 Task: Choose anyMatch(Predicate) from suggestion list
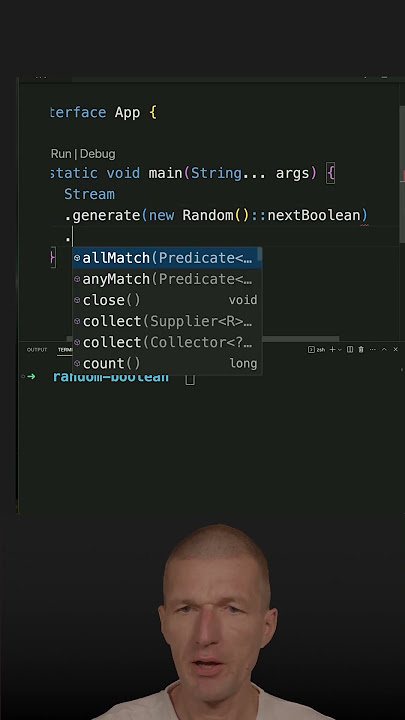tap(167, 279)
